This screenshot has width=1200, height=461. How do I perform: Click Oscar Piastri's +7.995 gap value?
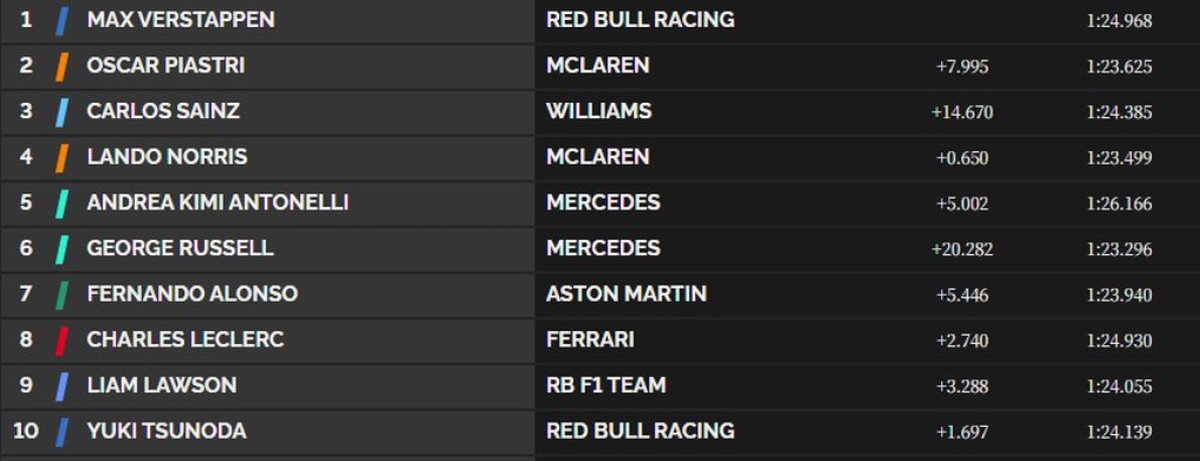pos(962,67)
